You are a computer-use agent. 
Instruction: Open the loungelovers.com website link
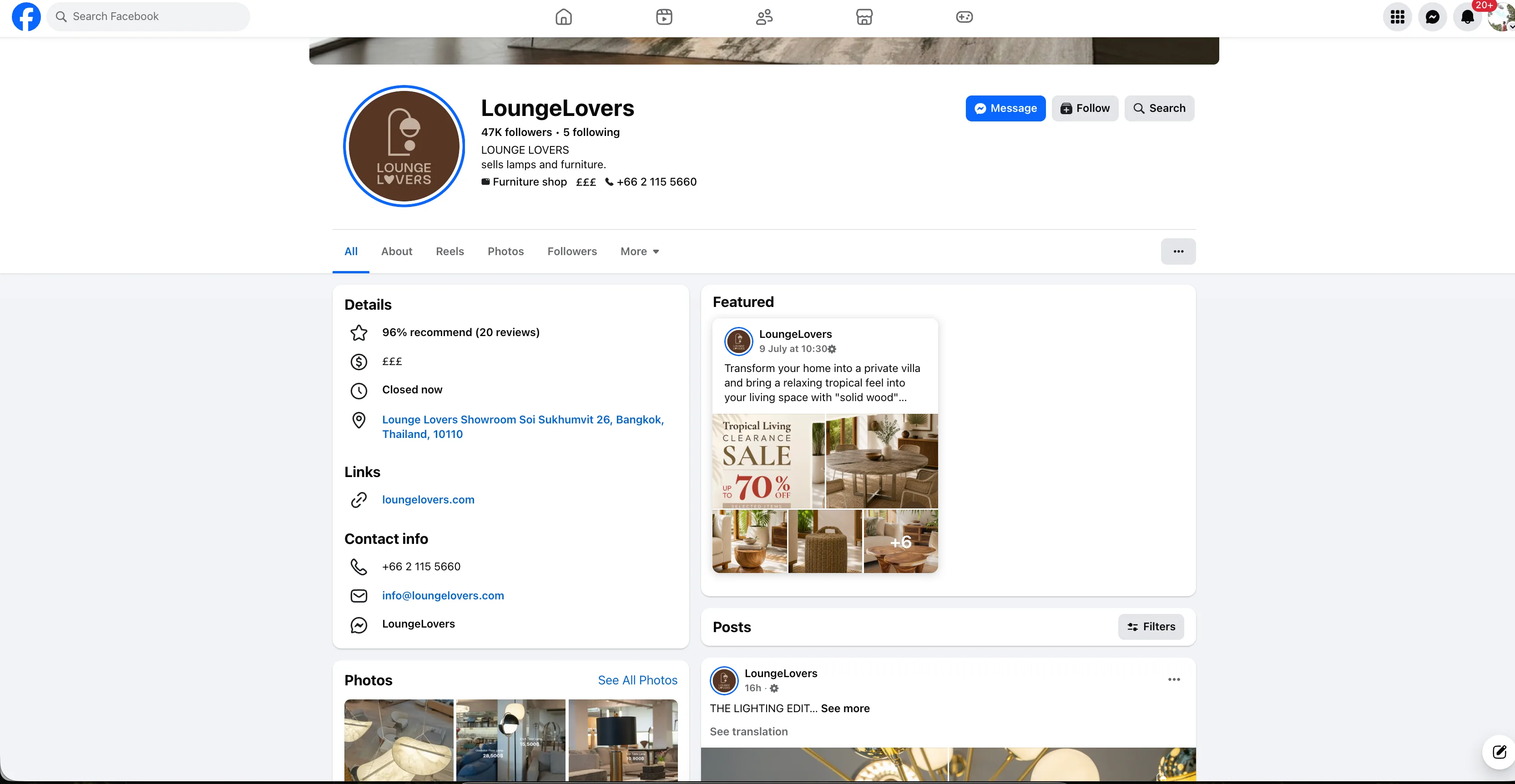coord(428,500)
